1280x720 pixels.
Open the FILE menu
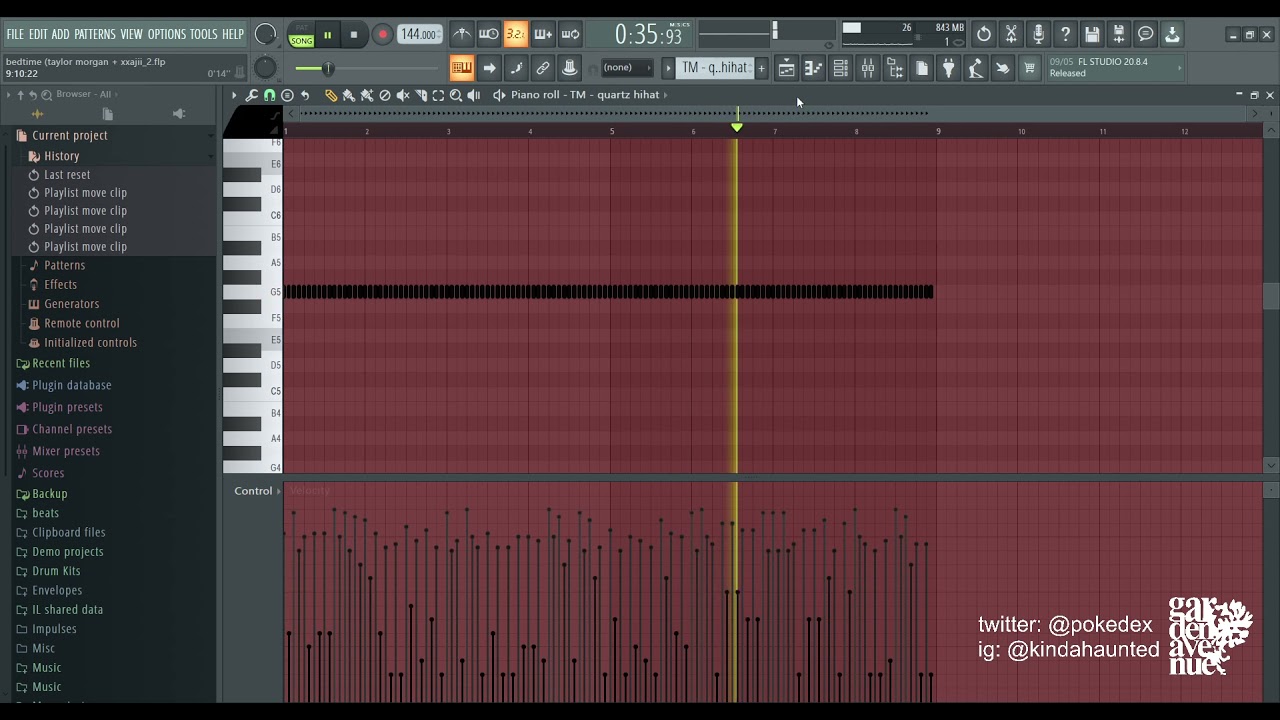point(15,34)
